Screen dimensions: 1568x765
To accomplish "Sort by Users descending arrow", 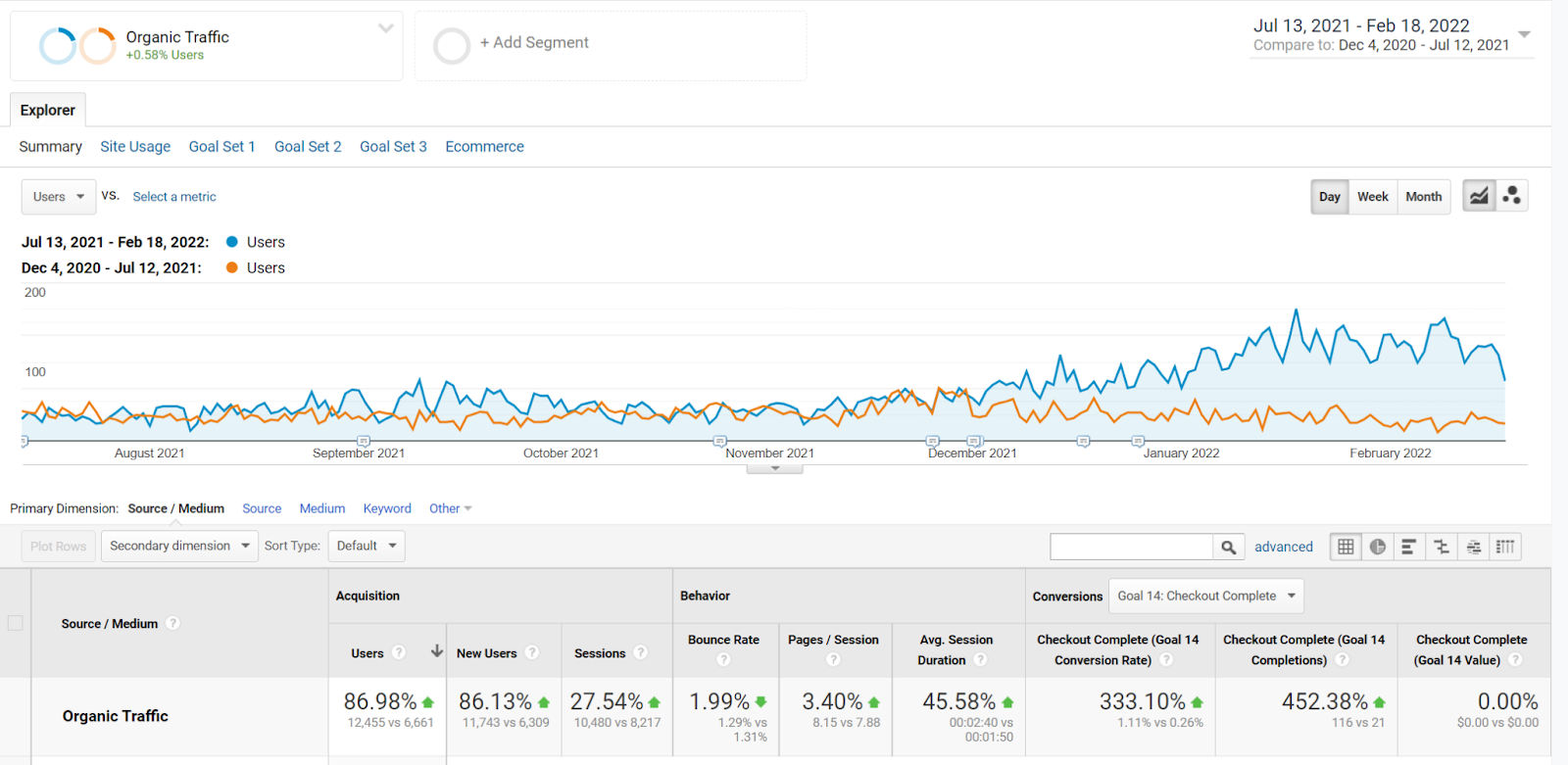I will [437, 651].
